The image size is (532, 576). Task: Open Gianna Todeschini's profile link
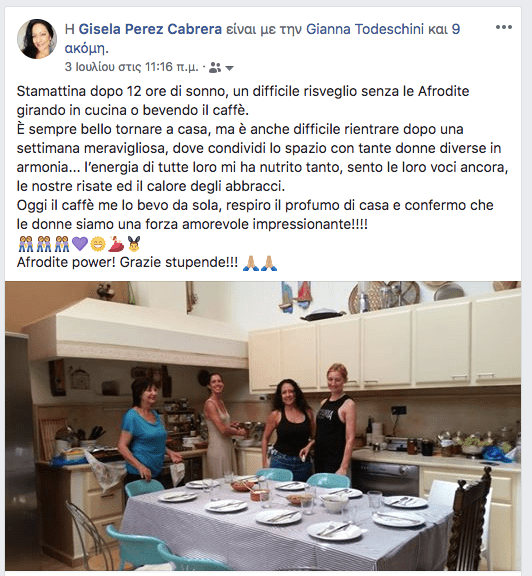pyautogui.click(x=365, y=29)
